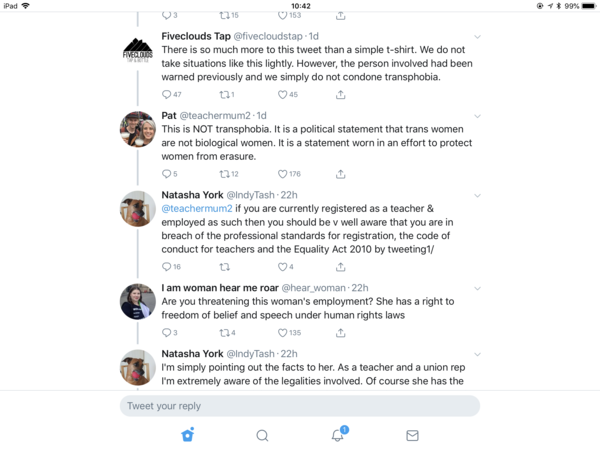Image resolution: width=600 pixels, height=450 pixels.
Task: Retweet Natasha York's teacher registration tweet
Action: pos(224,267)
